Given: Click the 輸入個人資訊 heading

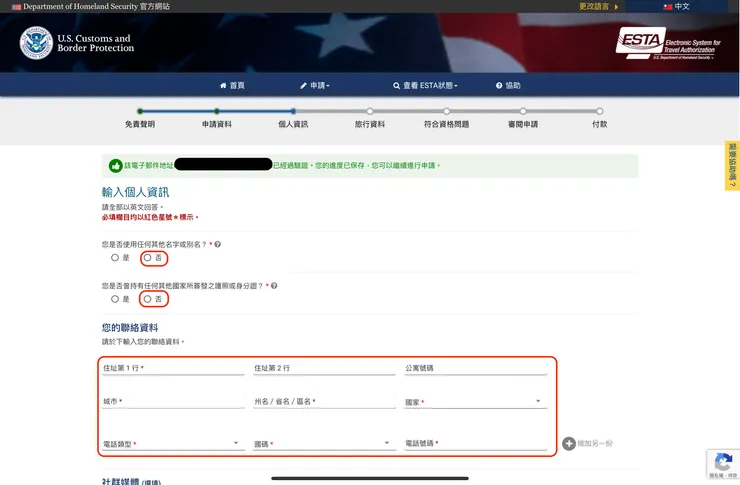Looking at the screenshot, I should click(x=135, y=192).
